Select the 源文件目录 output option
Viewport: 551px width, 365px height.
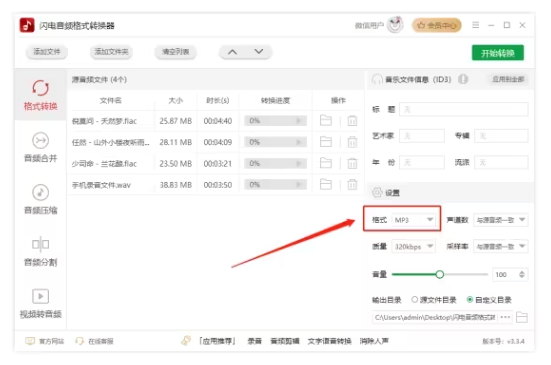pos(434,300)
